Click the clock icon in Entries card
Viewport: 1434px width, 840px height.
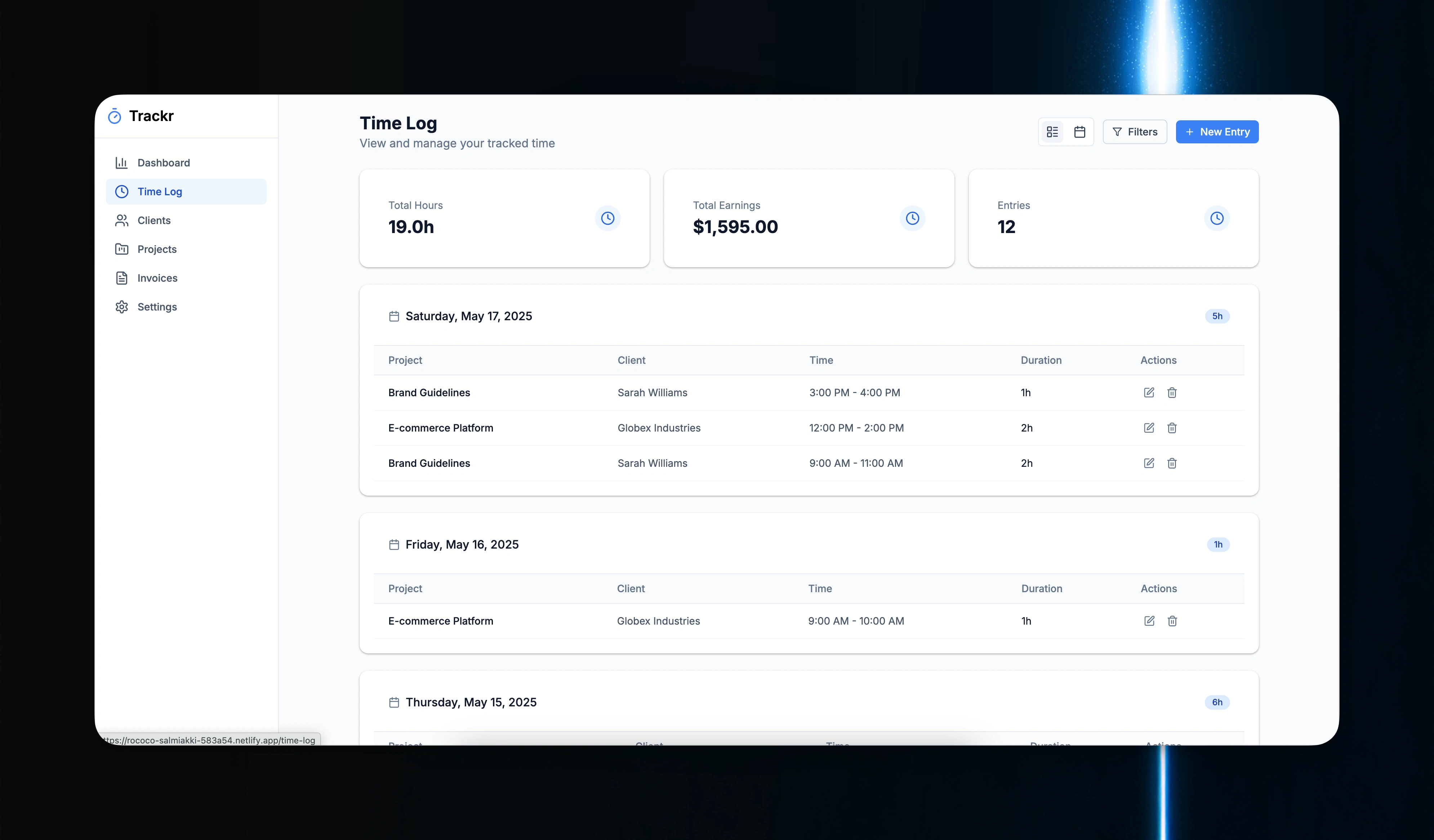[x=1217, y=218]
